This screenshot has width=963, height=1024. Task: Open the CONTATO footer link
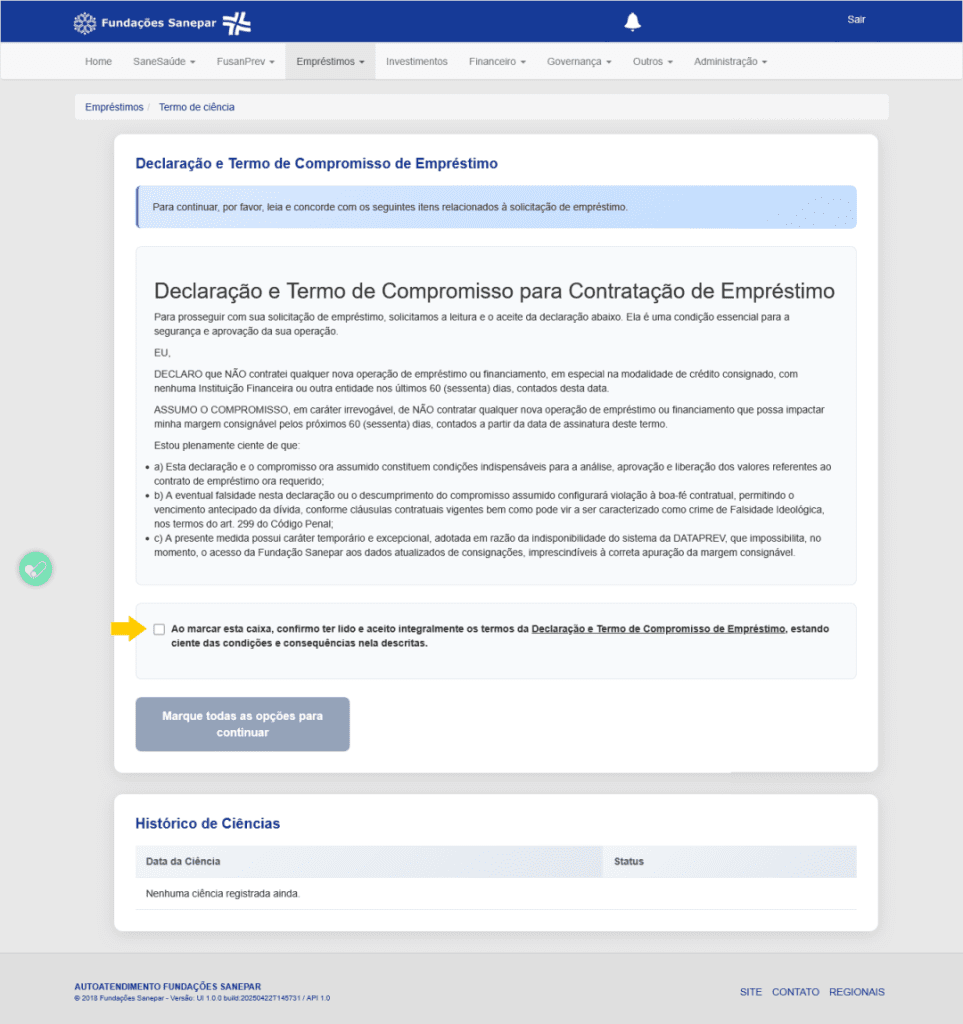tap(795, 992)
